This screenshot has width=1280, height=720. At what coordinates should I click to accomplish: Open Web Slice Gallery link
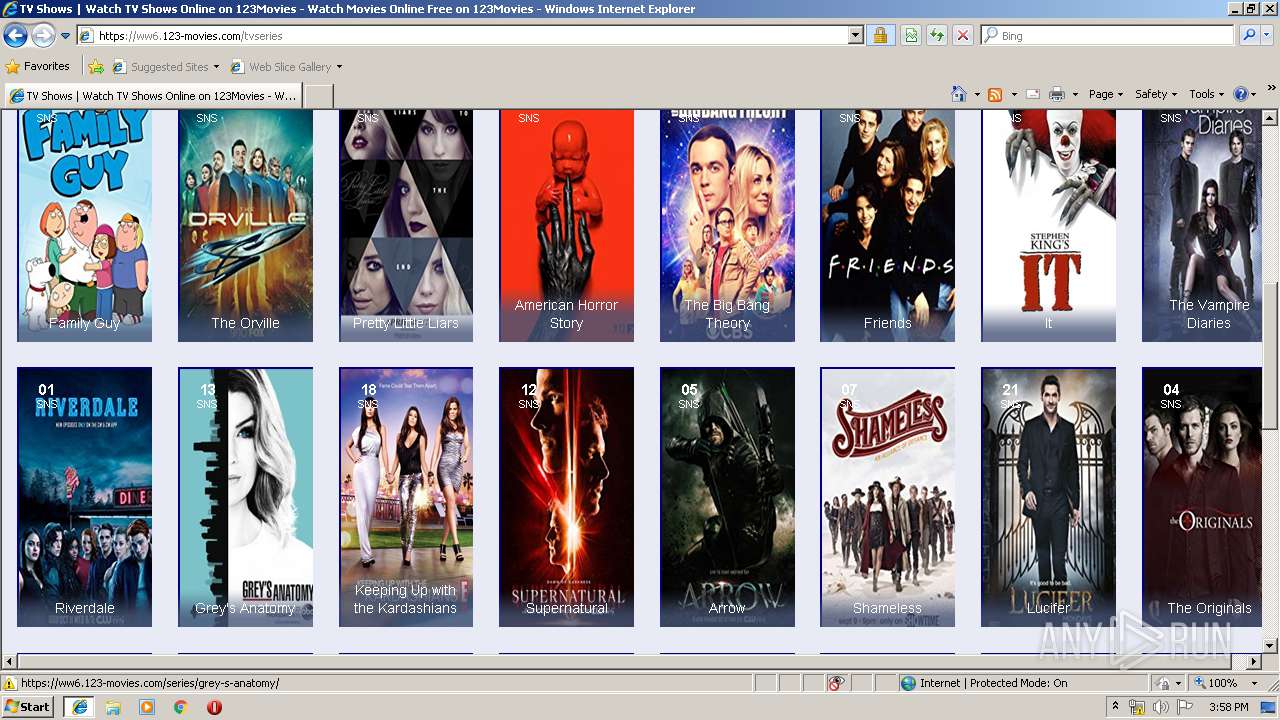click(x=281, y=67)
